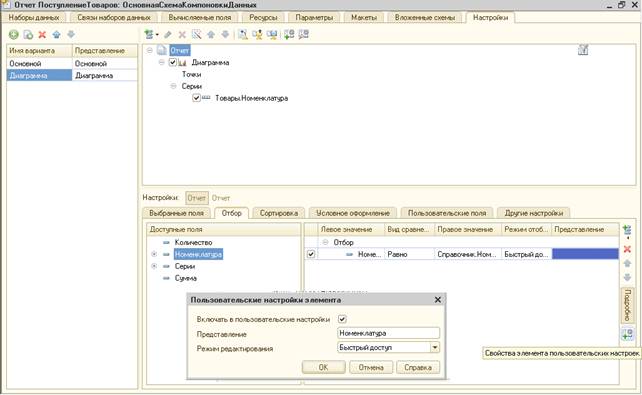Switch to the Наборы данных tab

pyautogui.click(x=34, y=18)
